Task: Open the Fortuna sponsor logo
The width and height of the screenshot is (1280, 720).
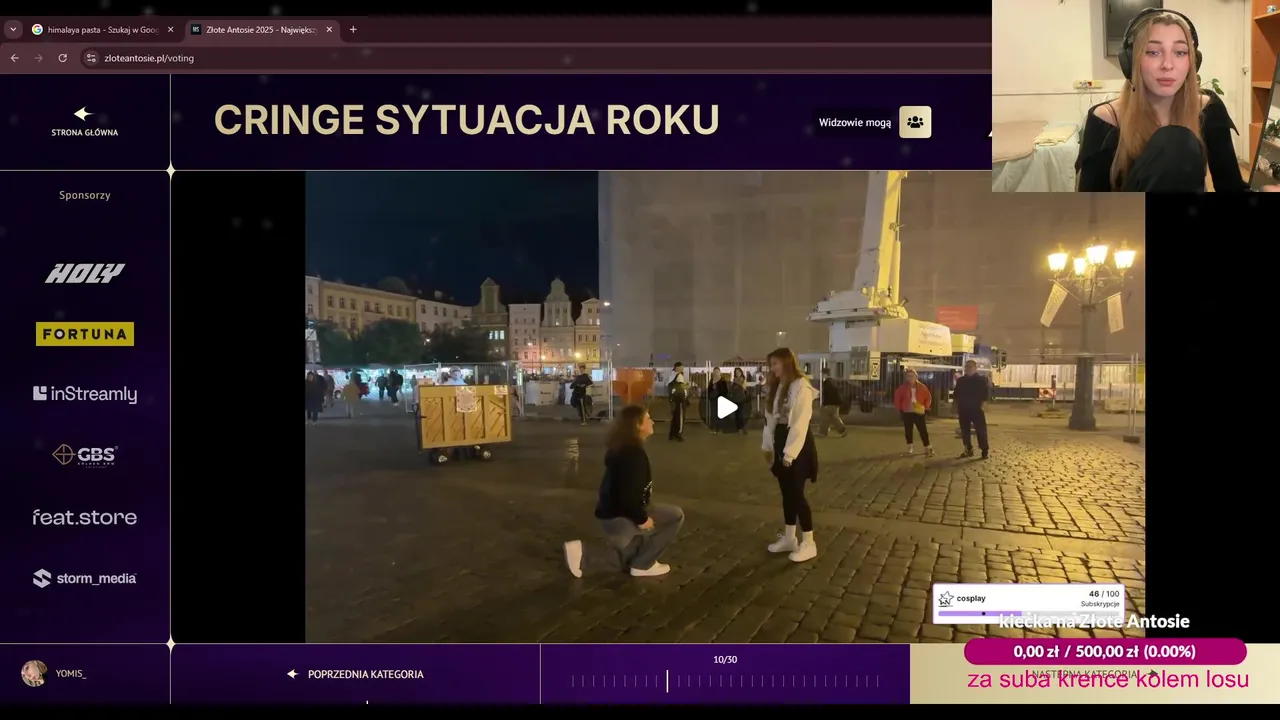Action: click(85, 334)
